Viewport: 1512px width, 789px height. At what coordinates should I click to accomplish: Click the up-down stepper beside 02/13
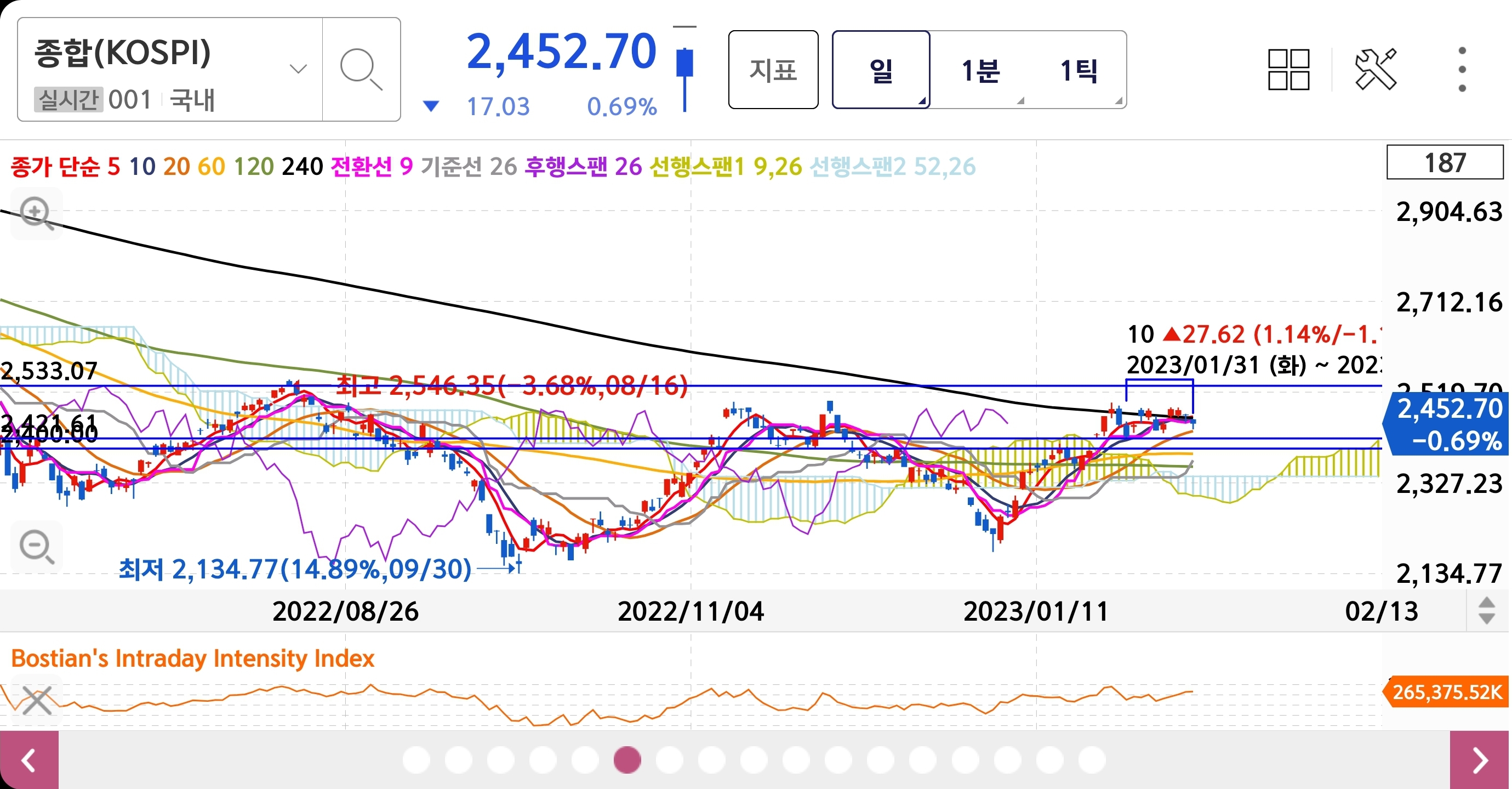pyautogui.click(x=1486, y=611)
